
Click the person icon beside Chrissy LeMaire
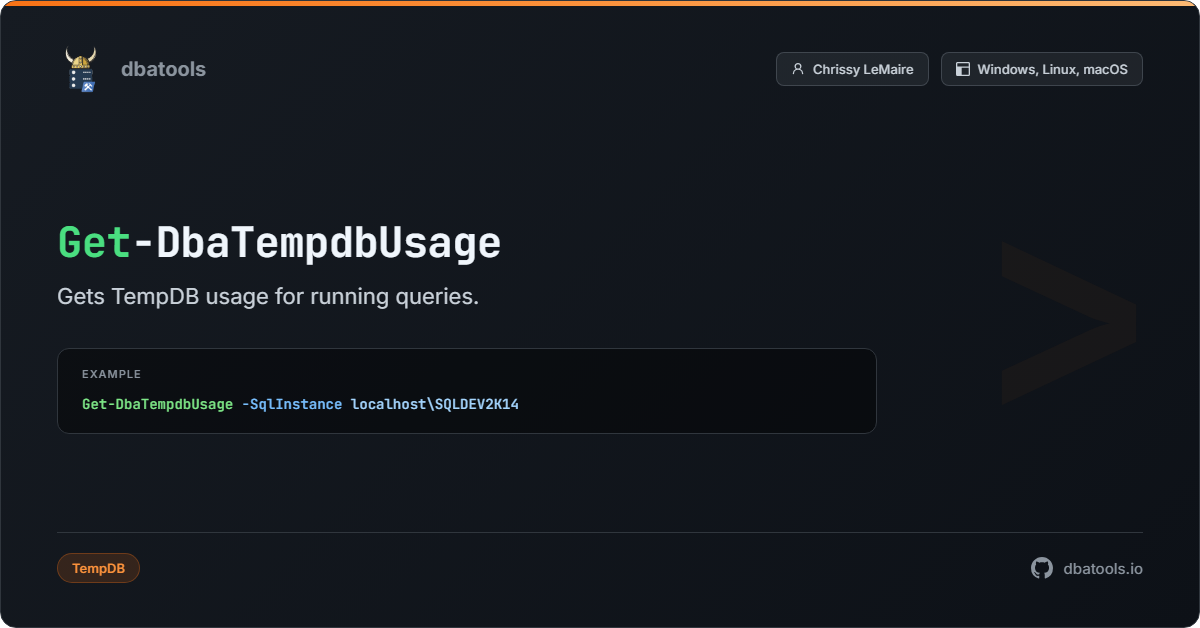coord(797,69)
